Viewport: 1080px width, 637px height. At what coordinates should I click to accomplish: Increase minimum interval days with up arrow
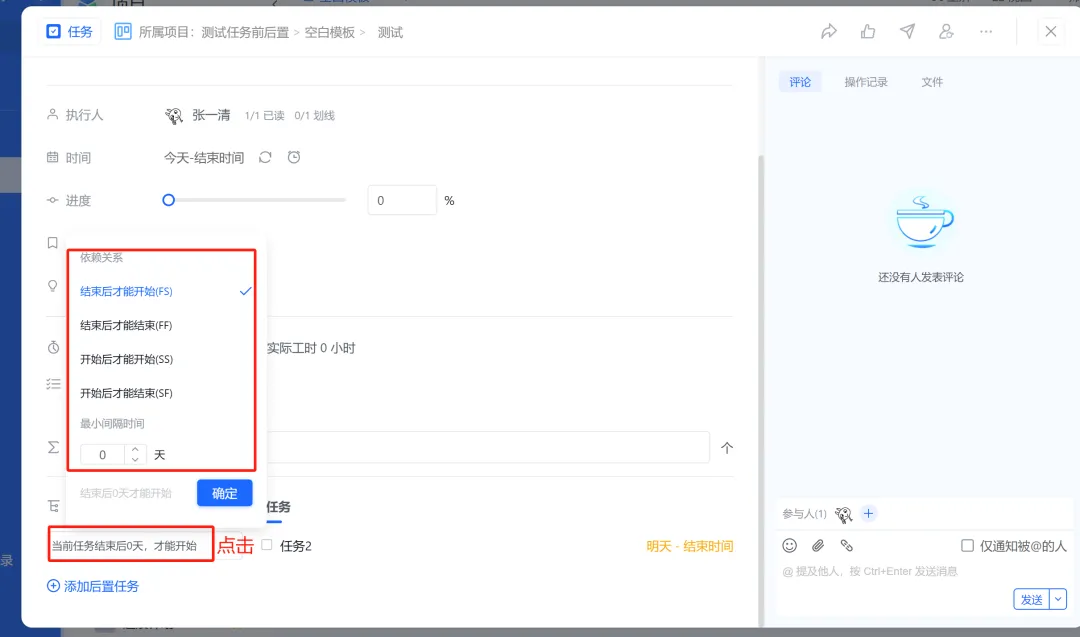pyautogui.click(x=135, y=450)
